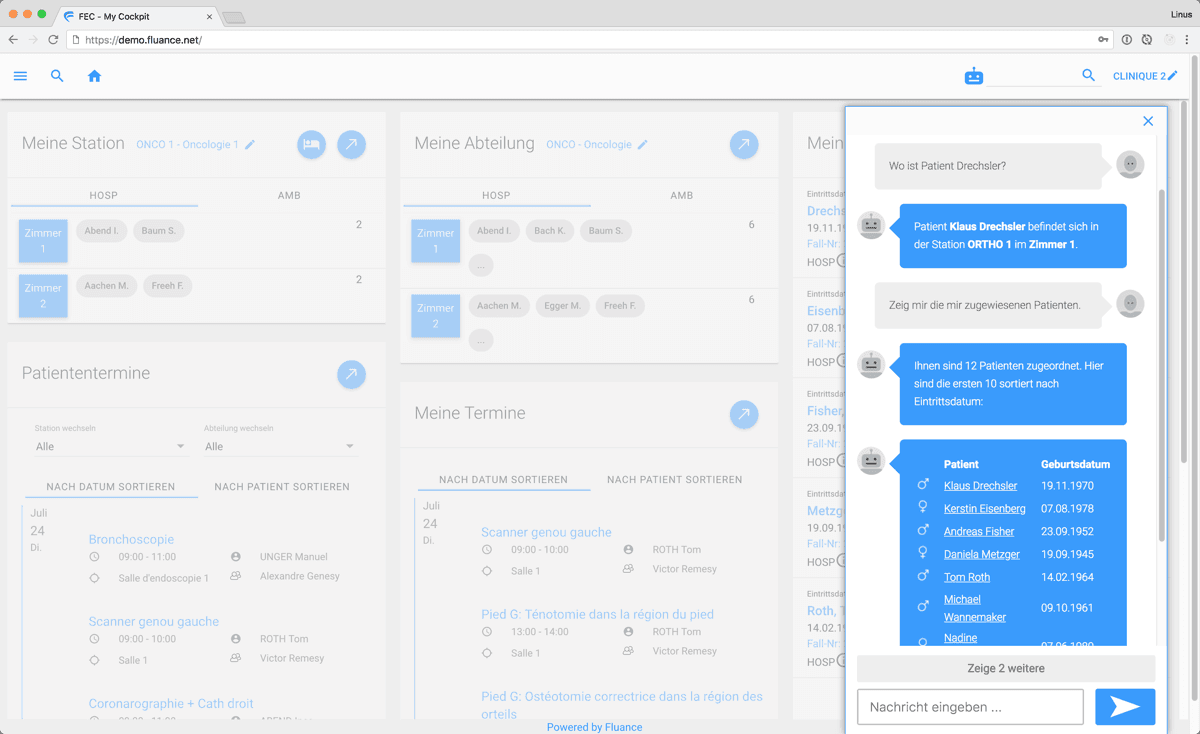Viewport: 1200px width, 734px height.
Task: Open Klaus Drechsler patient link in chat
Action: pyautogui.click(x=980, y=486)
